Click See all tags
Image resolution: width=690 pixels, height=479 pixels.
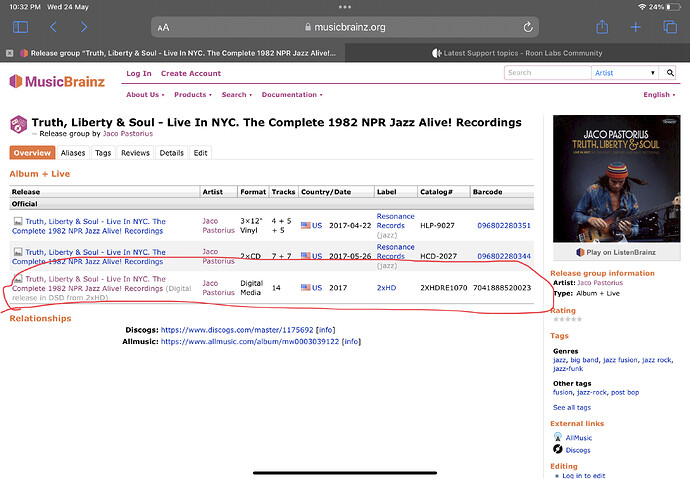point(572,407)
